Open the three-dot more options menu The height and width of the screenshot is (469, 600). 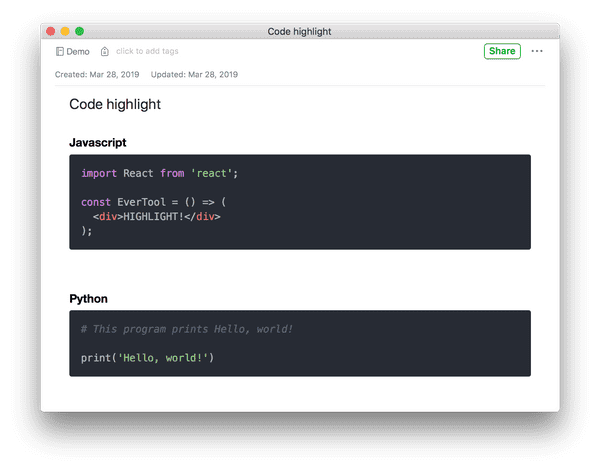click(x=537, y=51)
